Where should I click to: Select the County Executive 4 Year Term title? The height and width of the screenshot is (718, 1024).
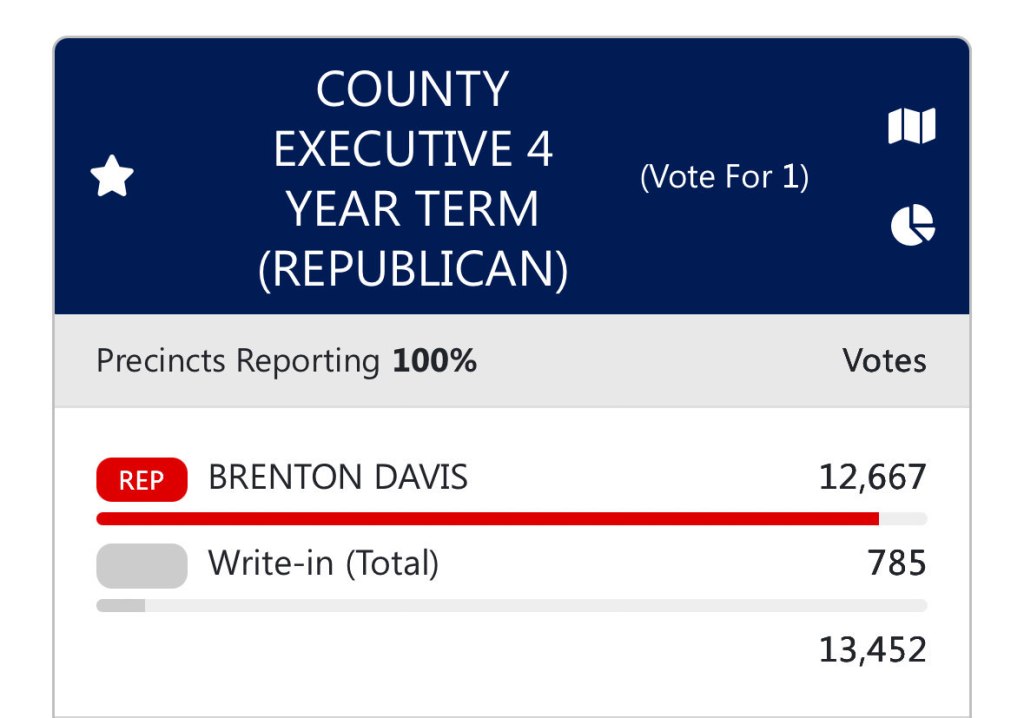tap(412, 150)
